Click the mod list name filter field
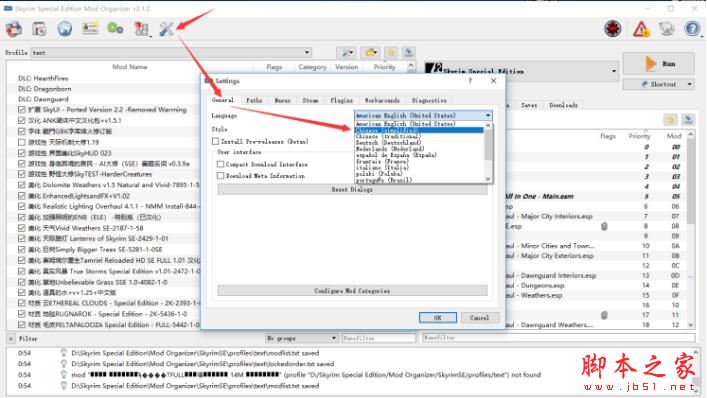The width and height of the screenshot is (707, 398). [379, 338]
